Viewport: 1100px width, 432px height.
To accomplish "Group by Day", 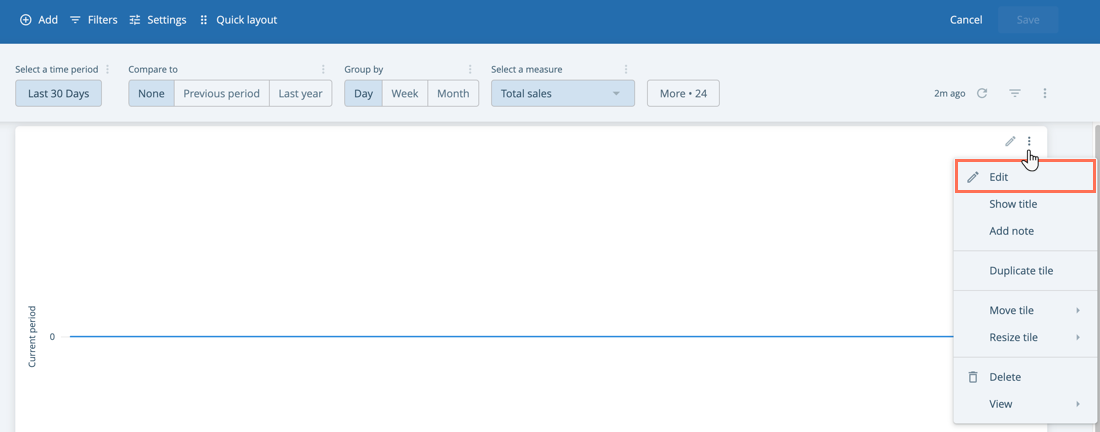I will (363, 93).
